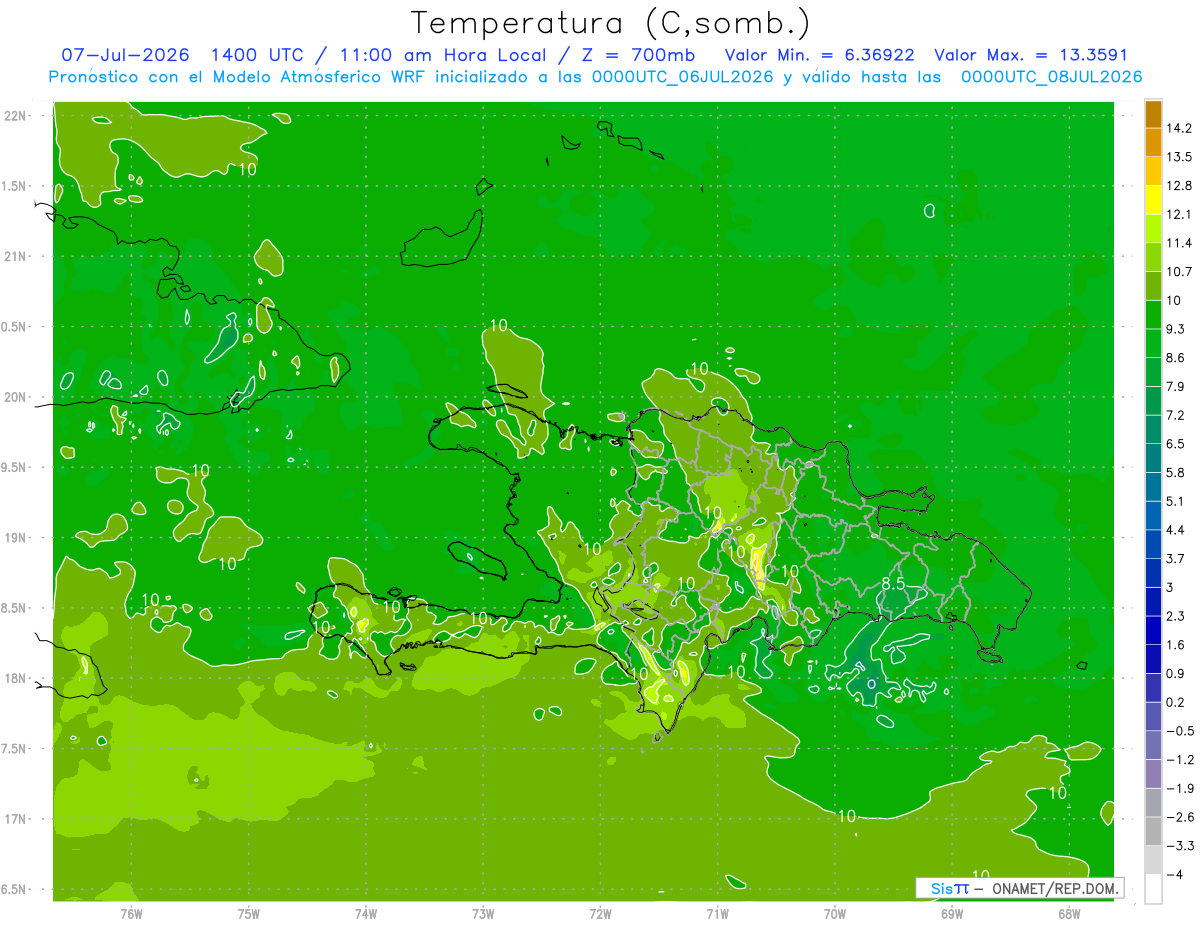Viewport: 1200px width, 927px height.
Task: Click the '72W' longitude axis label
Action: (x=600, y=913)
